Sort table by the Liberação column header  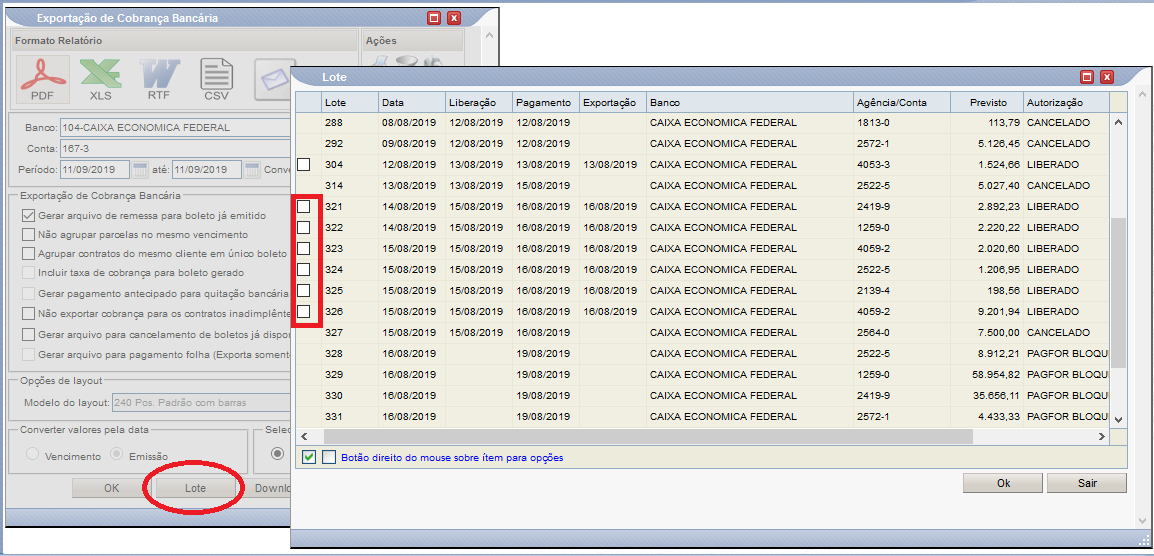coord(479,102)
